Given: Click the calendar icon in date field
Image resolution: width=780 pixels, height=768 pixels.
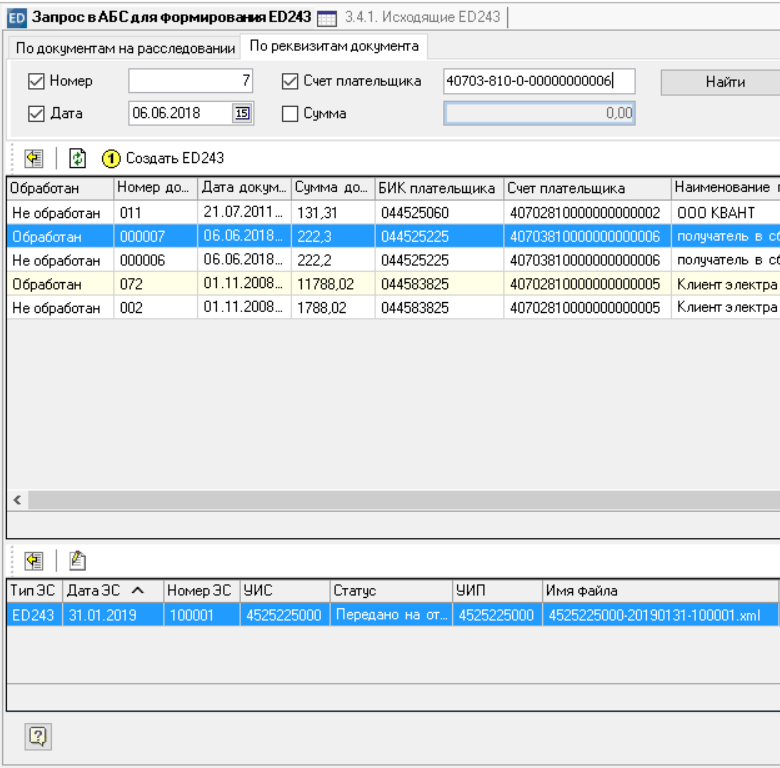Looking at the screenshot, I should pyautogui.click(x=242, y=114).
